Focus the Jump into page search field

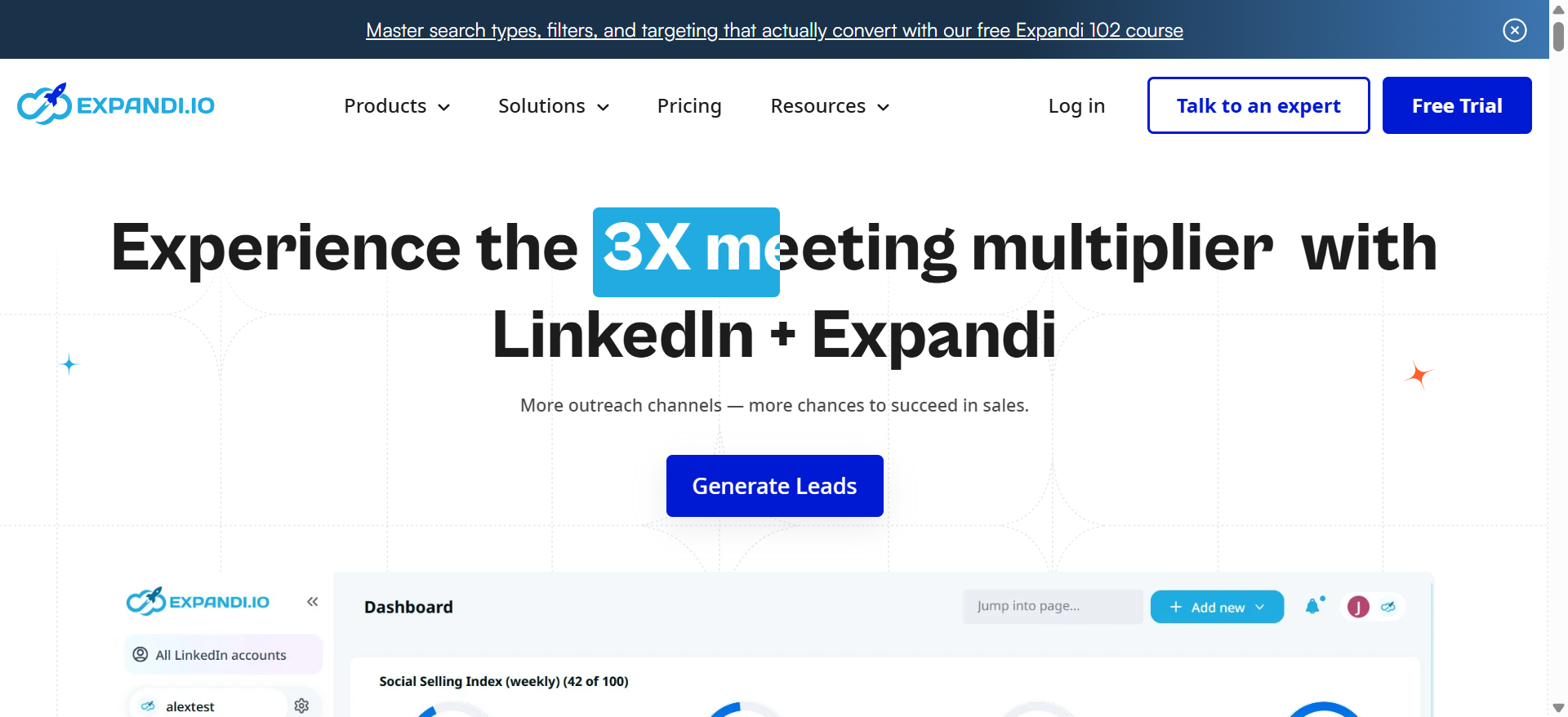click(1053, 606)
